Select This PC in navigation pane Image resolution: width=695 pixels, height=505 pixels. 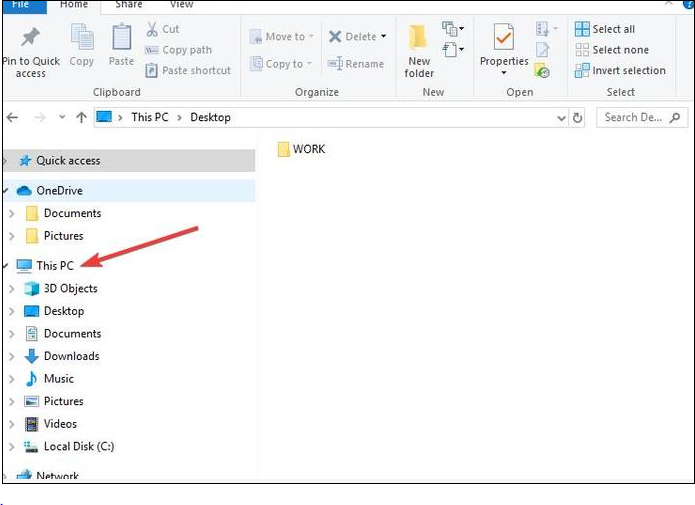54,265
